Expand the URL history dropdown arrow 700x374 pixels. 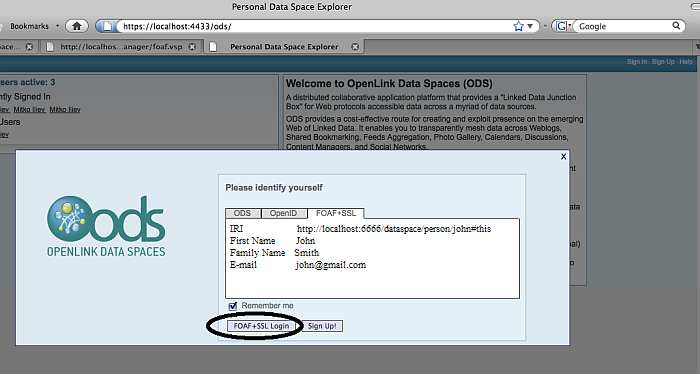pos(530,26)
